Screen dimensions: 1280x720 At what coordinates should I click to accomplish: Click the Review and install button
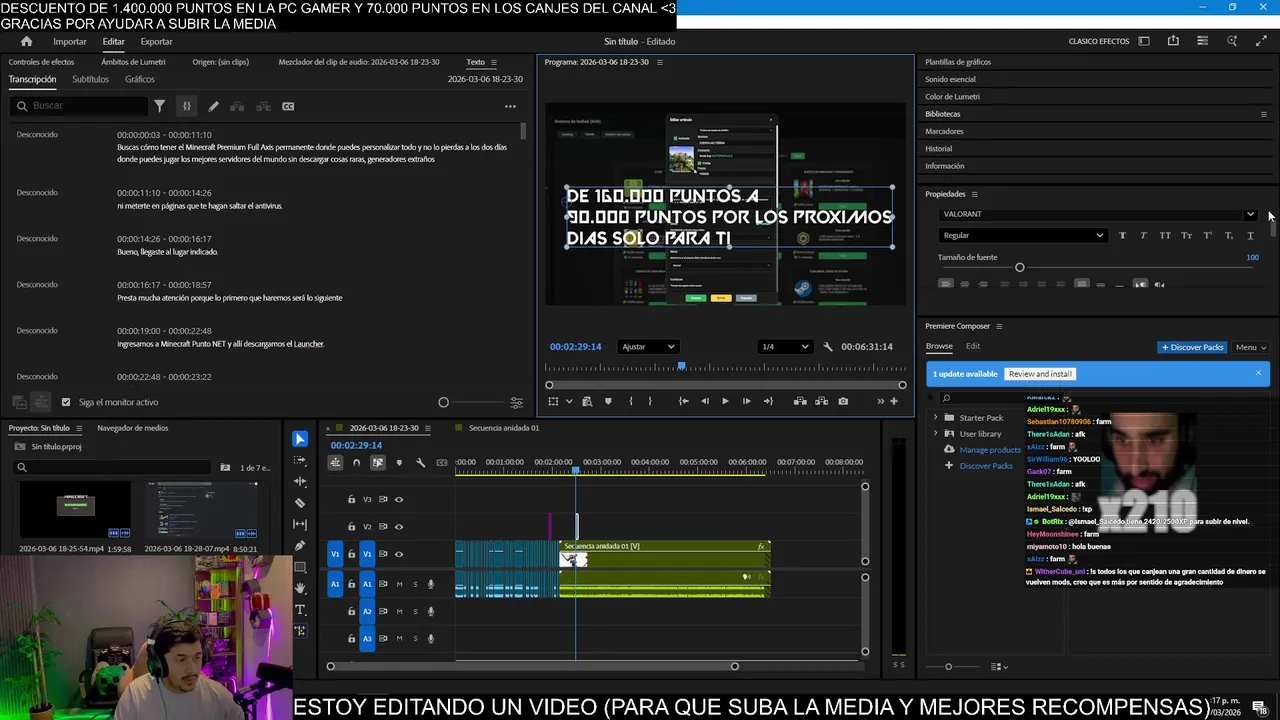tap(1040, 374)
